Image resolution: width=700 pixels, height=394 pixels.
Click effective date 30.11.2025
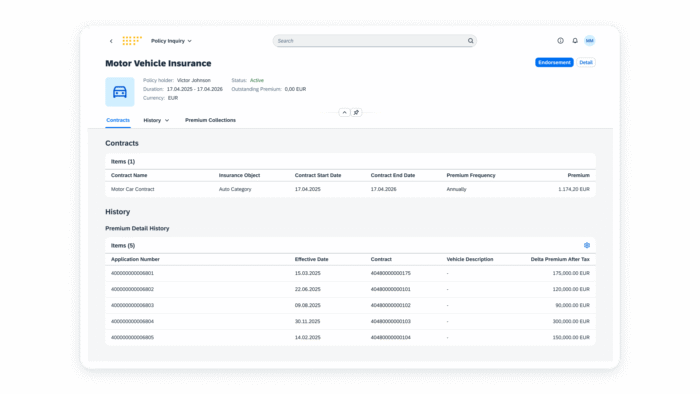308,321
